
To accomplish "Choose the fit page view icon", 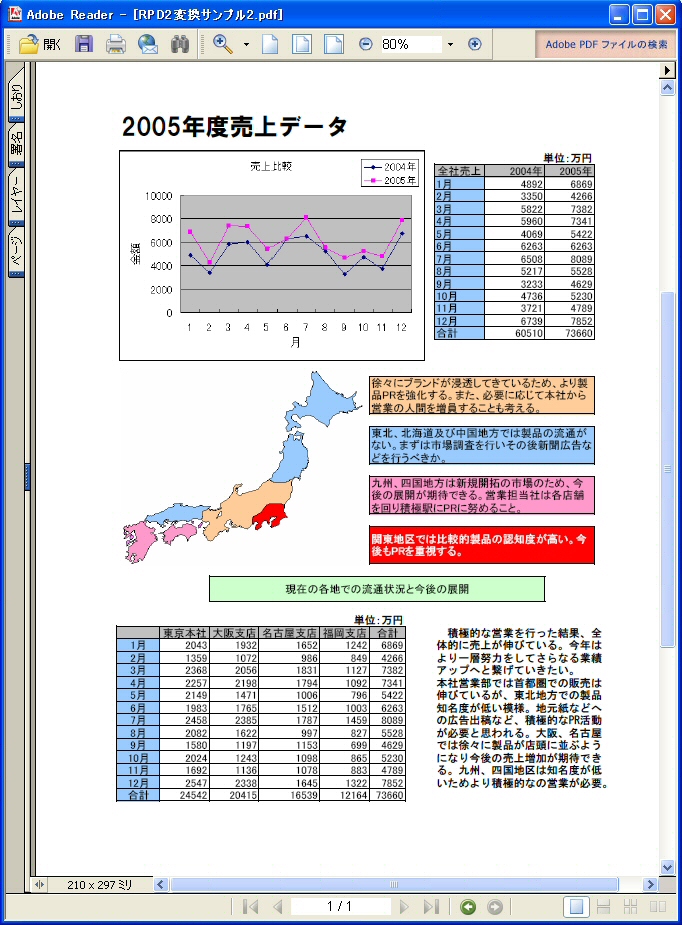I will coord(301,44).
